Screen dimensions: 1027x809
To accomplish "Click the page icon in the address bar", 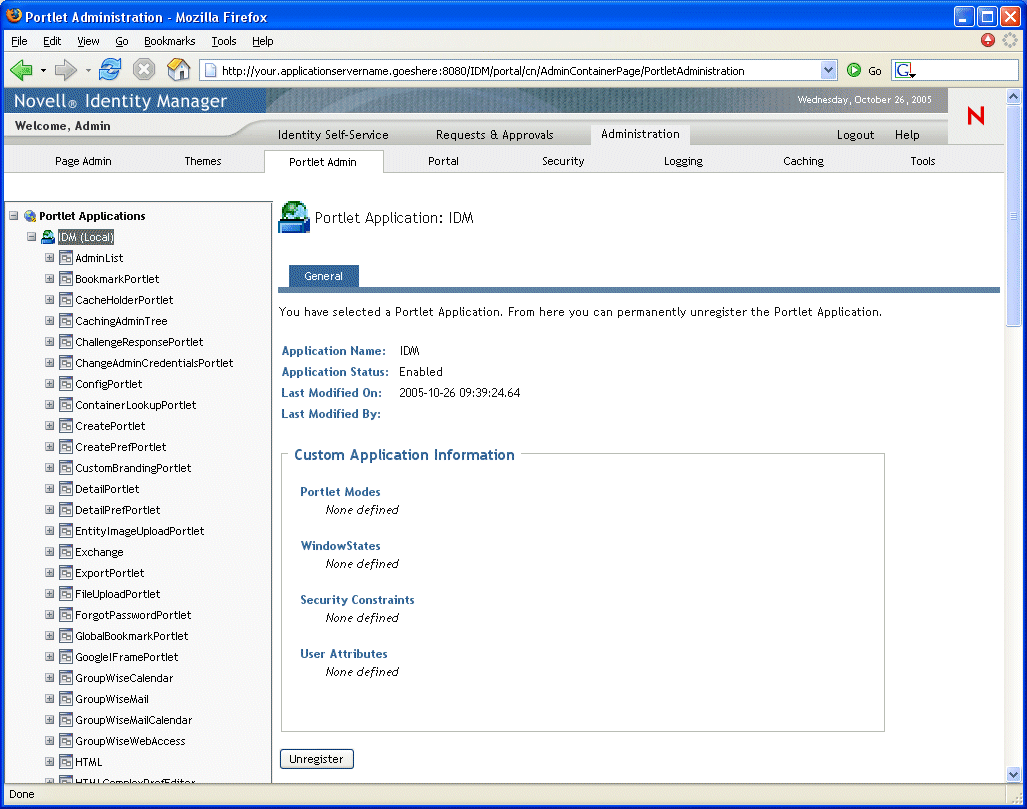I will [210, 70].
